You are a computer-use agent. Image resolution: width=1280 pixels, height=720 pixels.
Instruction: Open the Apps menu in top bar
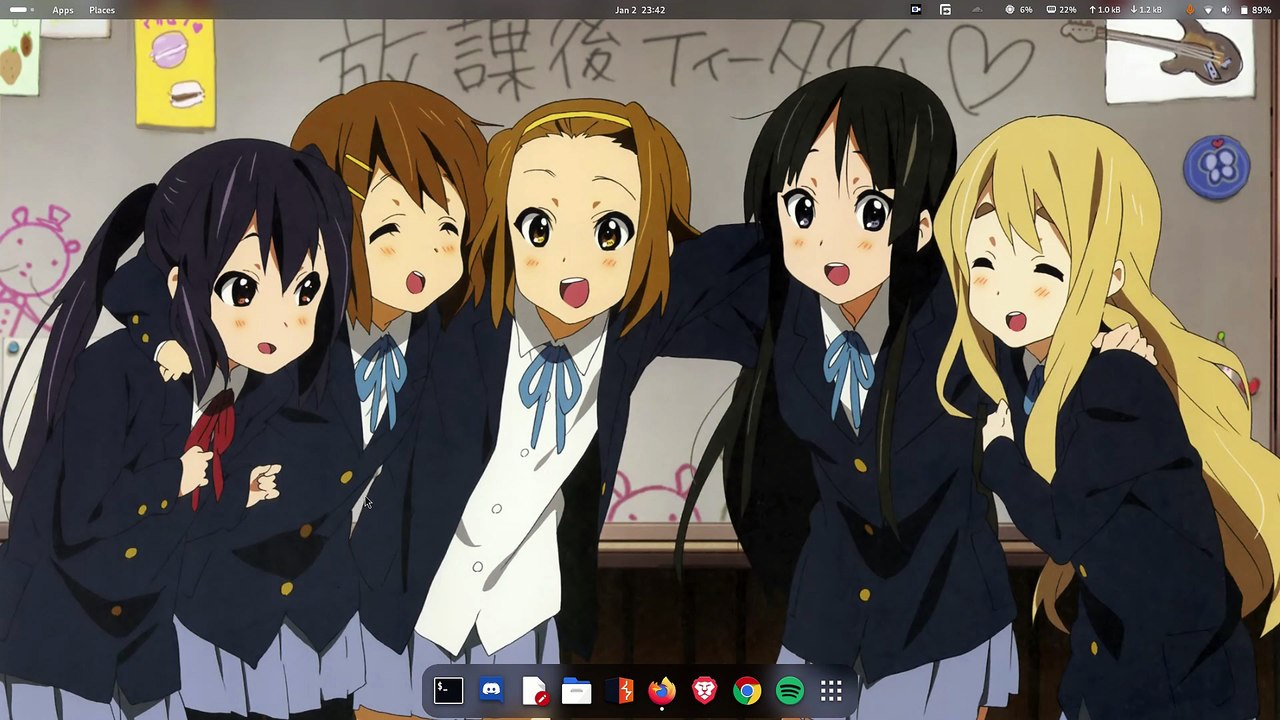tap(63, 10)
